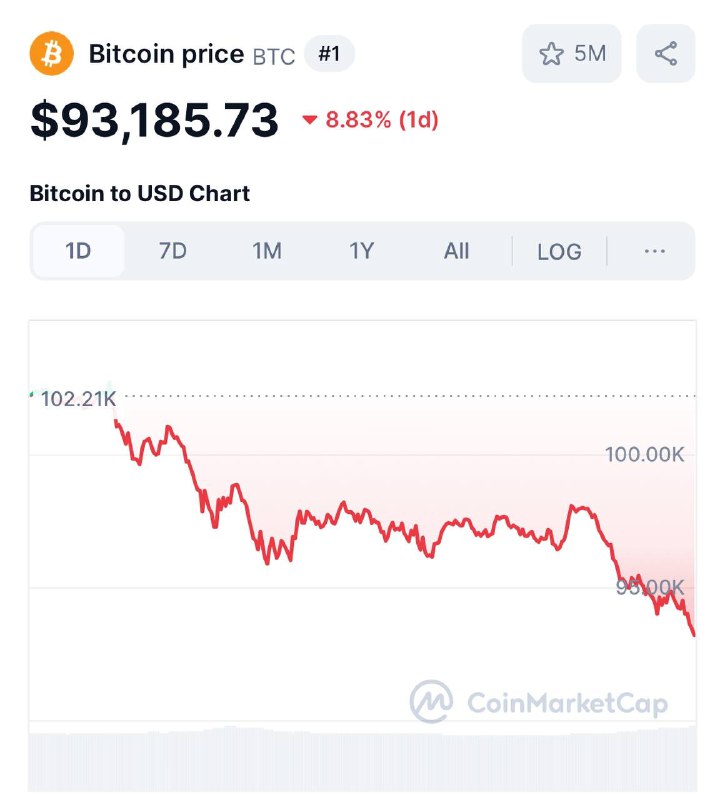
Task: Click the BTC ticker symbol
Action: pyautogui.click(x=274, y=57)
